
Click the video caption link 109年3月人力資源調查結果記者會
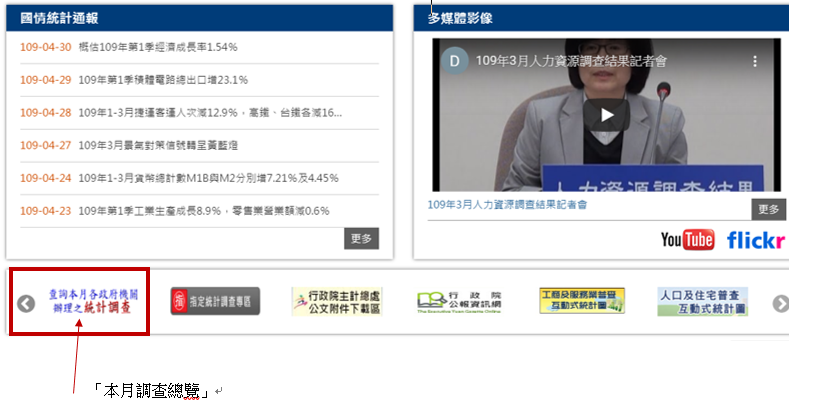pyautogui.click(x=507, y=205)
